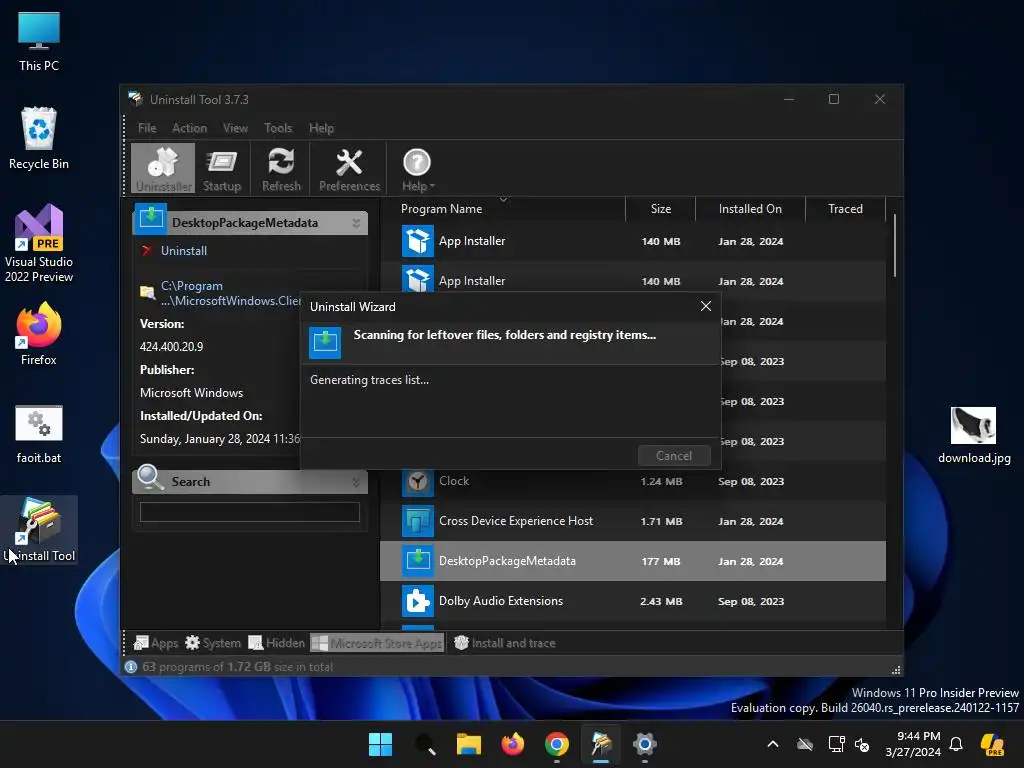Screen dimensions: 1024x768
Task: Open This PC desktop icon
Action: [39, 41]
